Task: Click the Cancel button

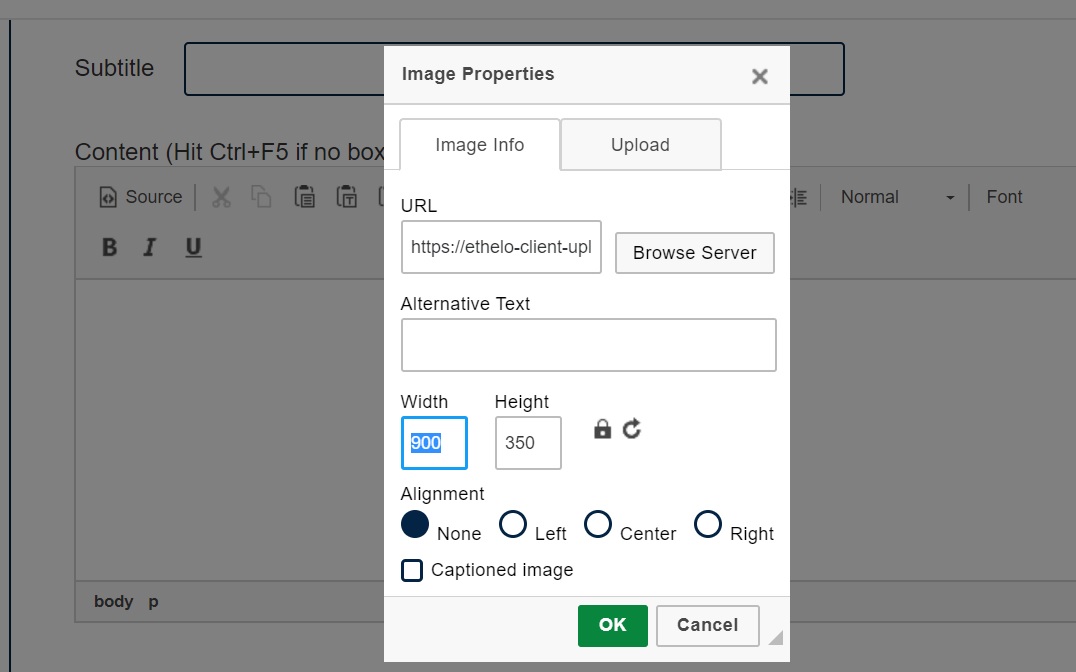Action: coord(707,625)
